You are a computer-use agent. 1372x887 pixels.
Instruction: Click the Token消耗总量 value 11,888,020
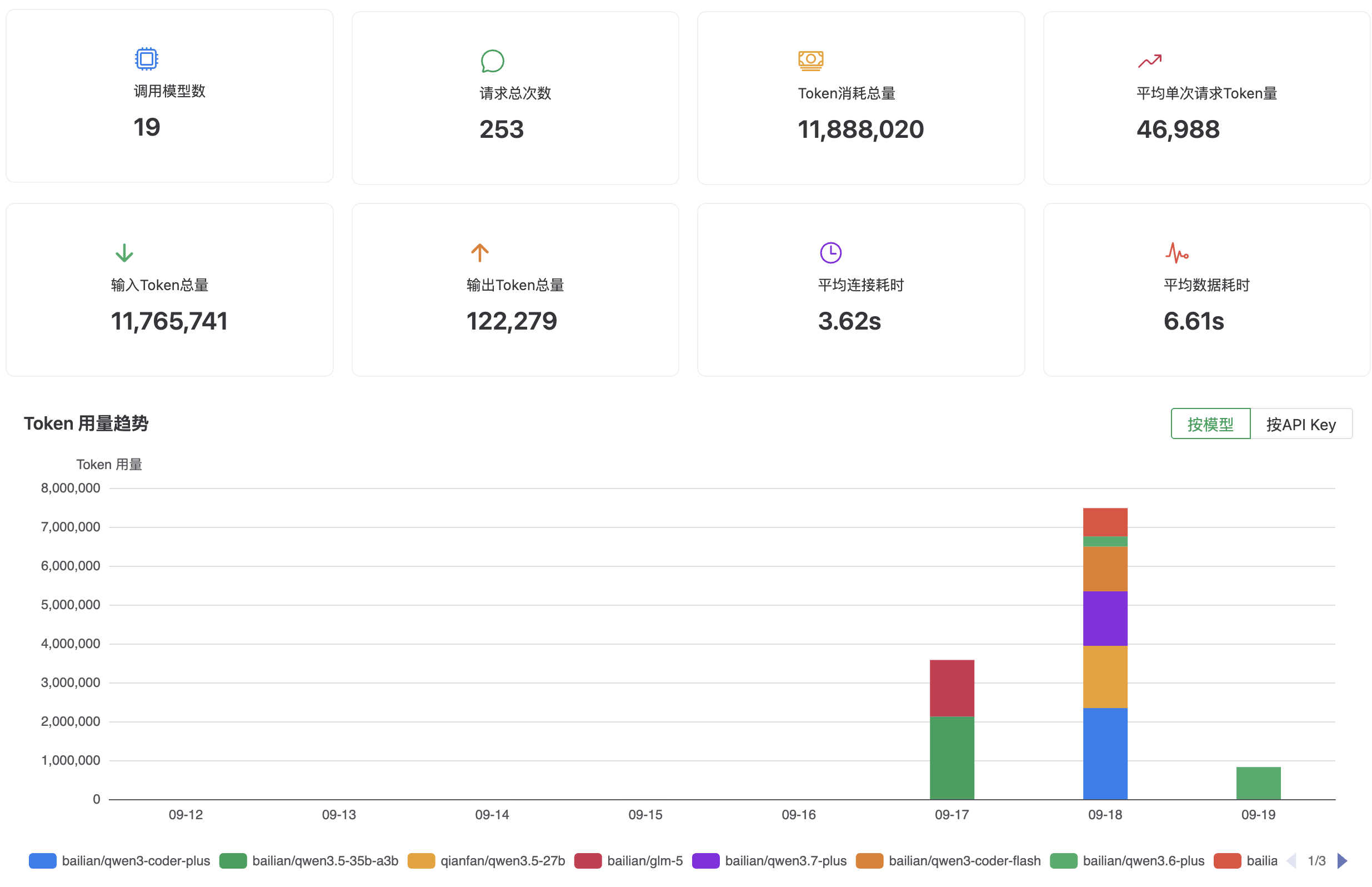pos(860,129)
